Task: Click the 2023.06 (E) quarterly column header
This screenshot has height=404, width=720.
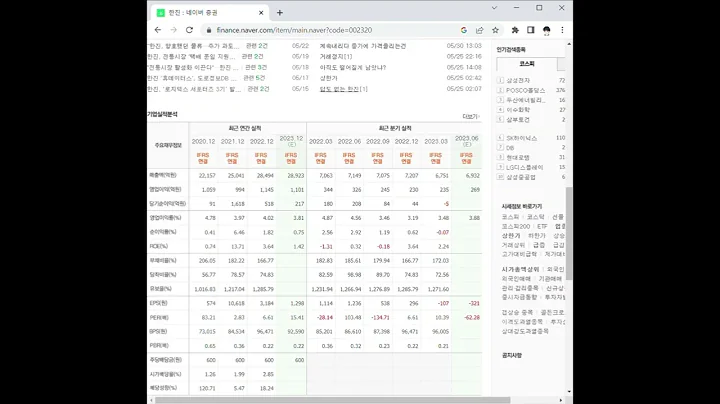Action: [x=467, y=140]
